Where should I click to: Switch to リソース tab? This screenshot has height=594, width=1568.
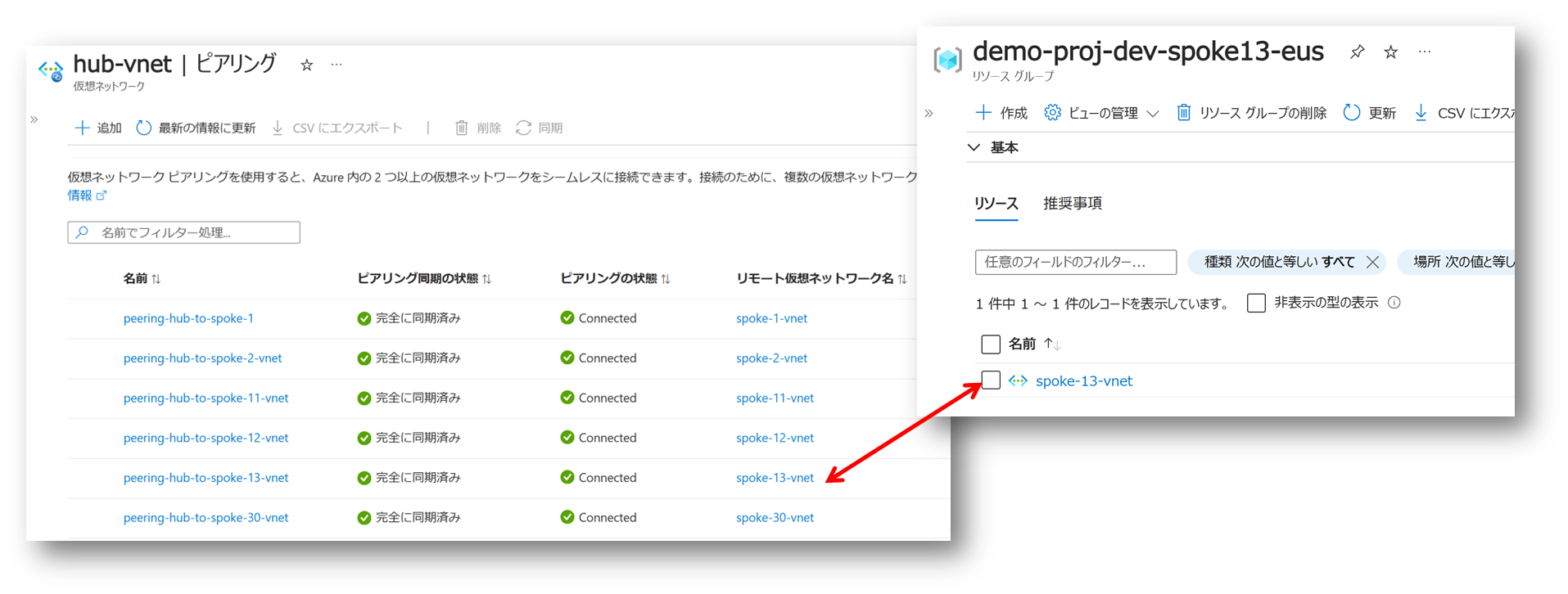point(996,204)
